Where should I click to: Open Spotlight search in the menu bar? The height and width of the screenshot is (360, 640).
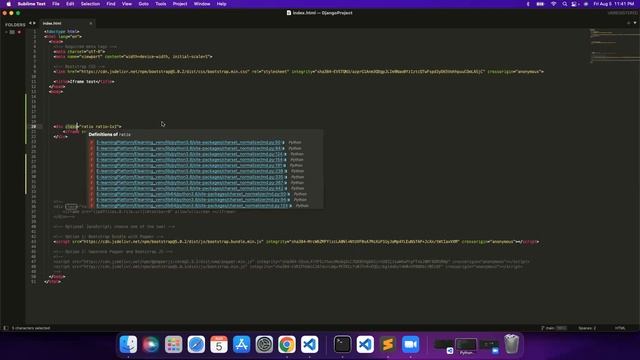[x=564, y=4]
